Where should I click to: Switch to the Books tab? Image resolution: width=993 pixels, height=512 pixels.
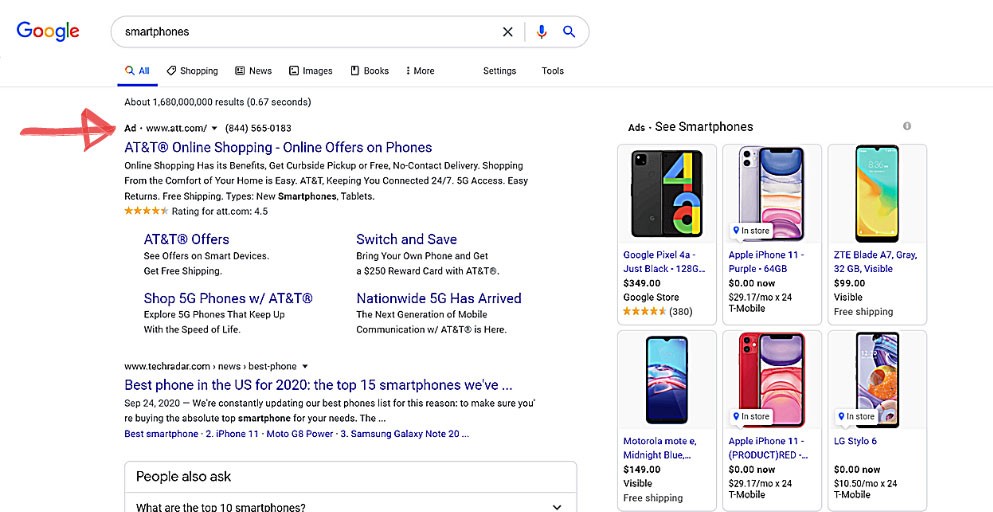point(370,71)
